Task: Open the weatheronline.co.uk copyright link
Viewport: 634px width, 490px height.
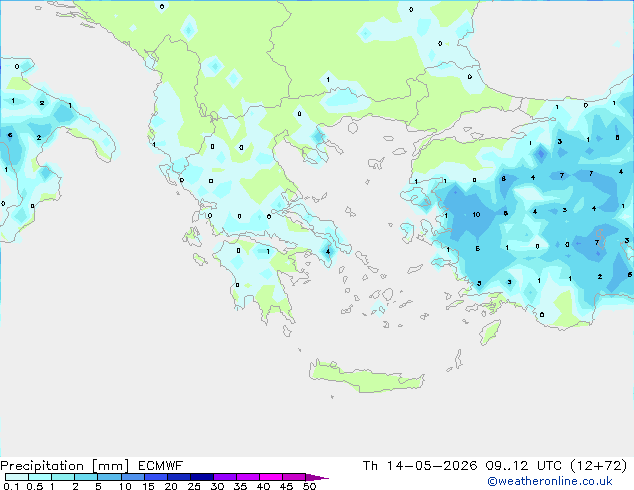Action: [550, 481]
